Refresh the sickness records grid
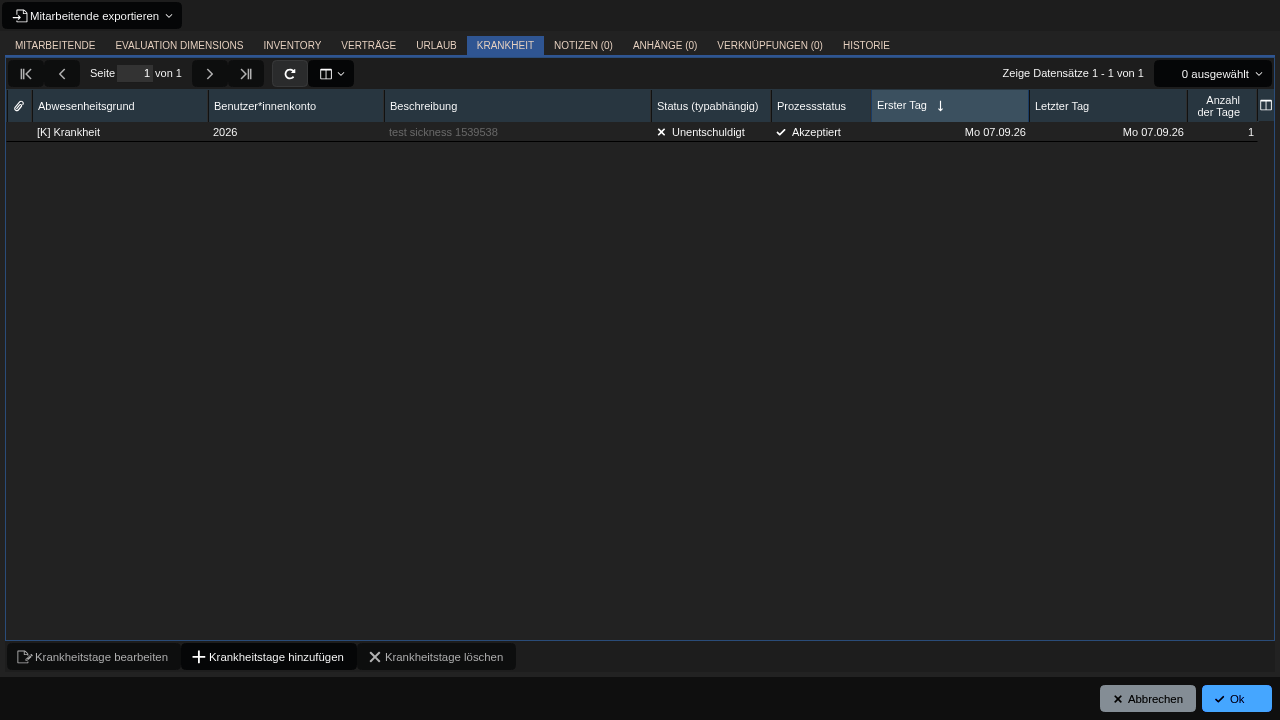Screen dimensions: 1280x720 (290, 74)
